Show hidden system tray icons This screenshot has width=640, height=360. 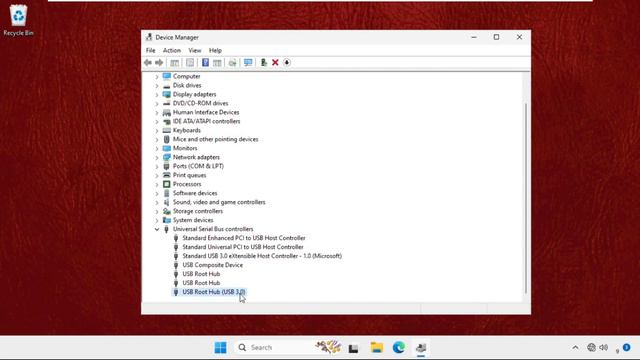(x=575, y=347)
